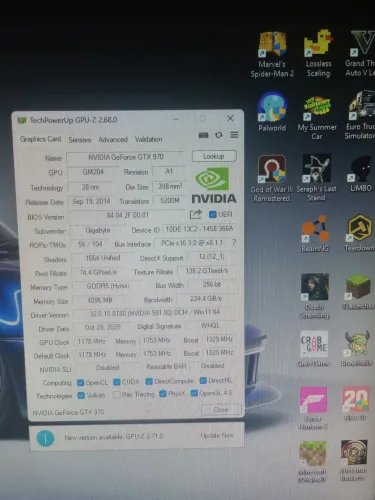Toggle the Ray Tracing checkbox
Image resolution: width=375 pixels, height=500 pixels.
pos(117,395)
